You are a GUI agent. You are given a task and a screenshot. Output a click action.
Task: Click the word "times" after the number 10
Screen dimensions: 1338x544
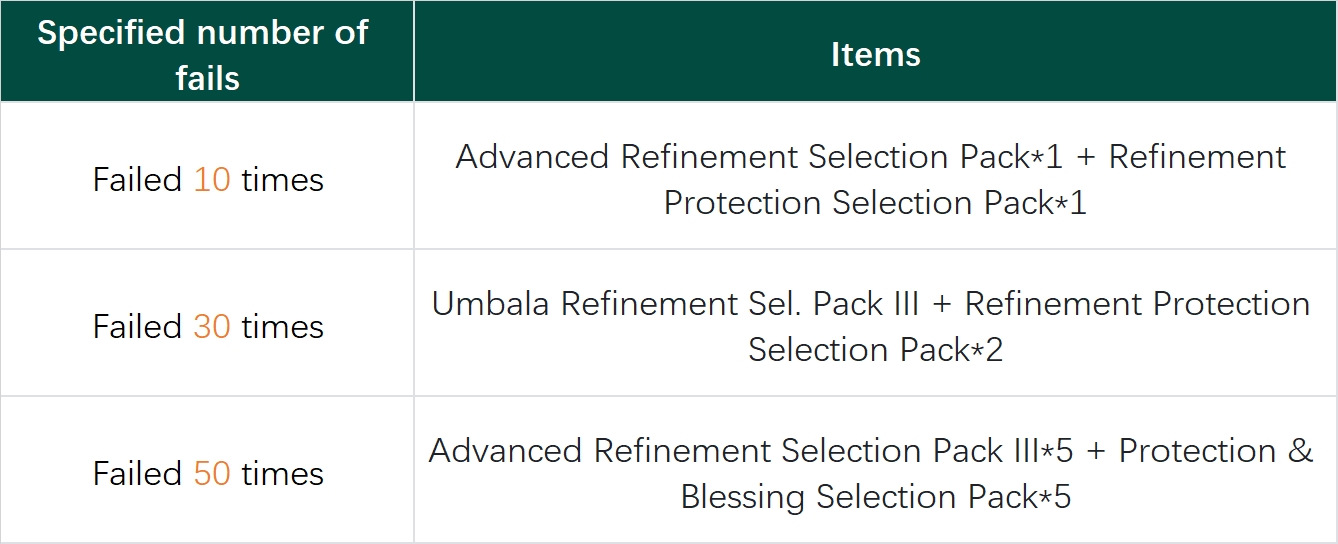point(282,180)
